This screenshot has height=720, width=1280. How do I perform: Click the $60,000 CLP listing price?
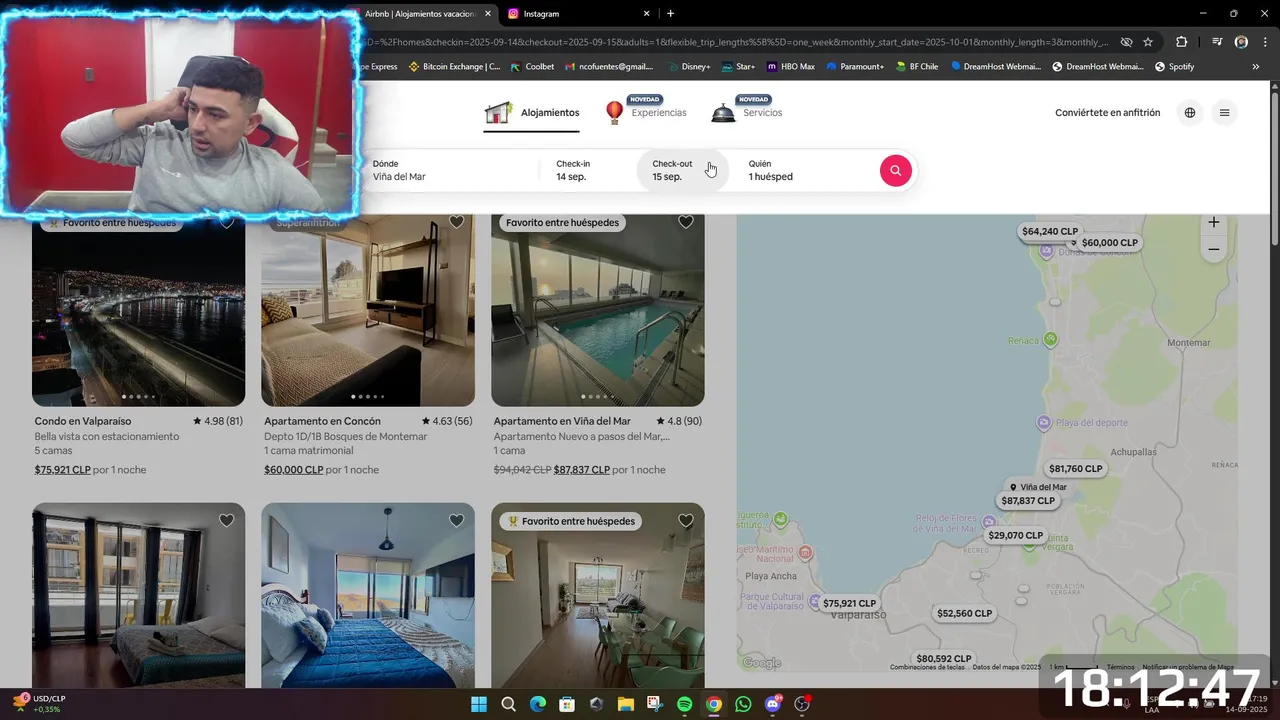tap(293, 470)
